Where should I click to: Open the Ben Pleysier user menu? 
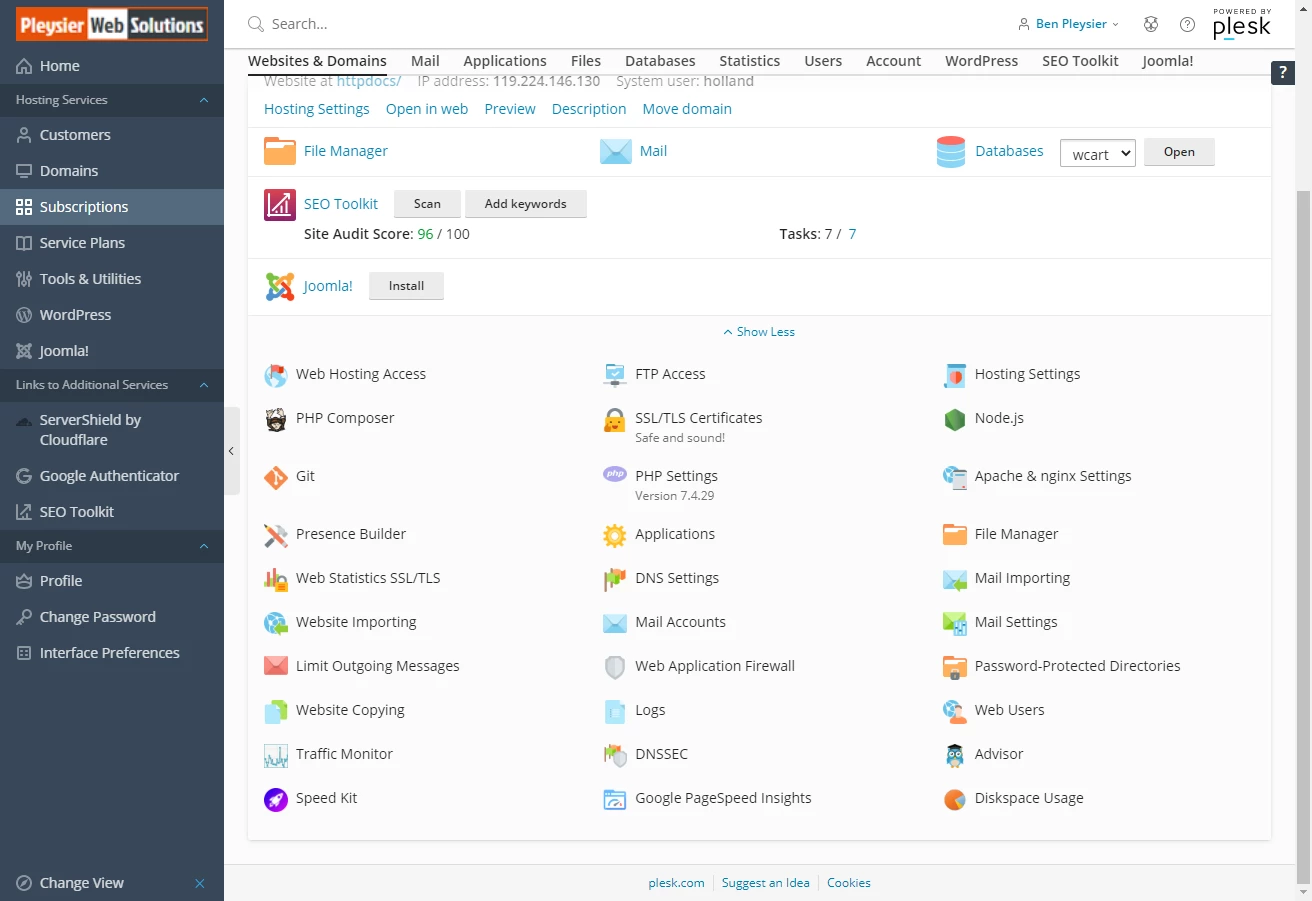coord(1068,24)
